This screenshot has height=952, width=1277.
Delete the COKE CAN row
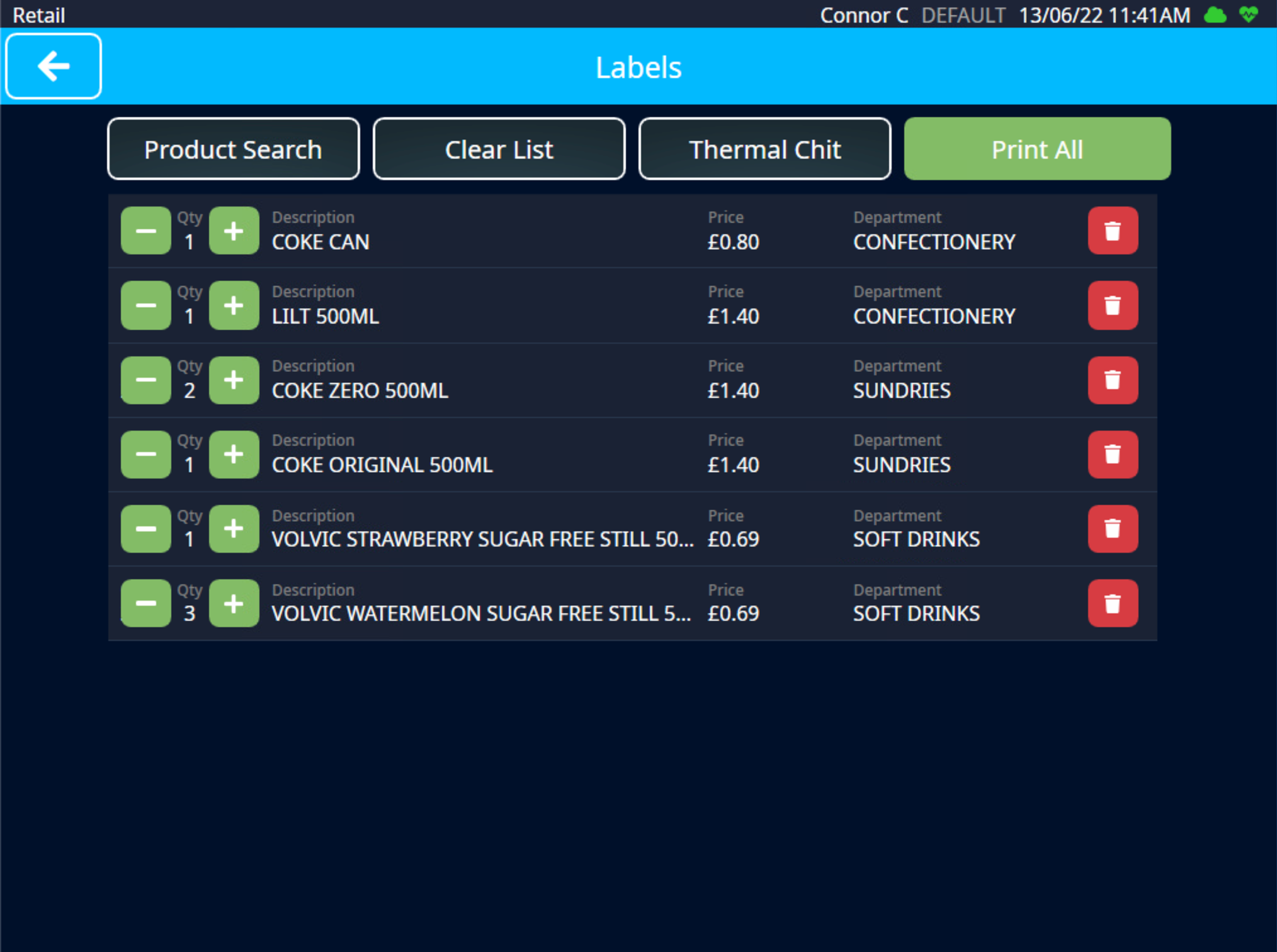pos(1113,230)
